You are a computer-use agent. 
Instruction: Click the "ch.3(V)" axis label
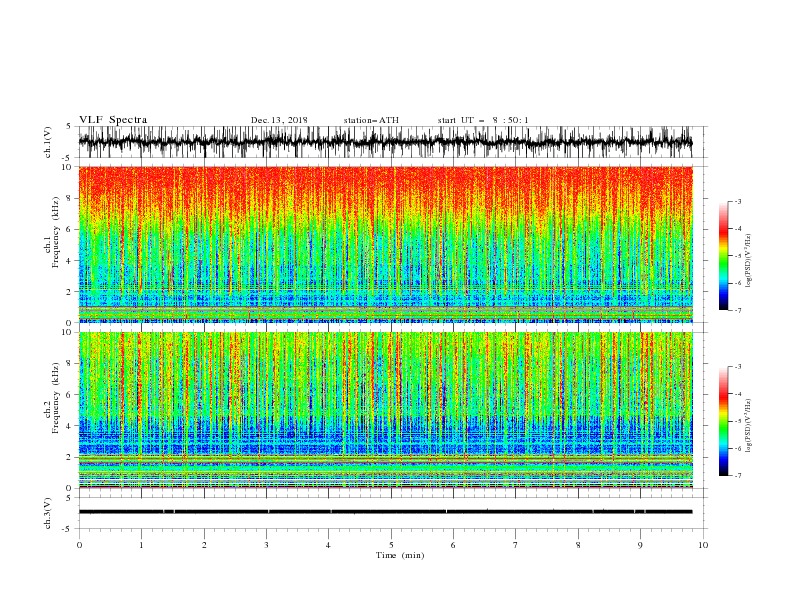click(x=48, y=513)
